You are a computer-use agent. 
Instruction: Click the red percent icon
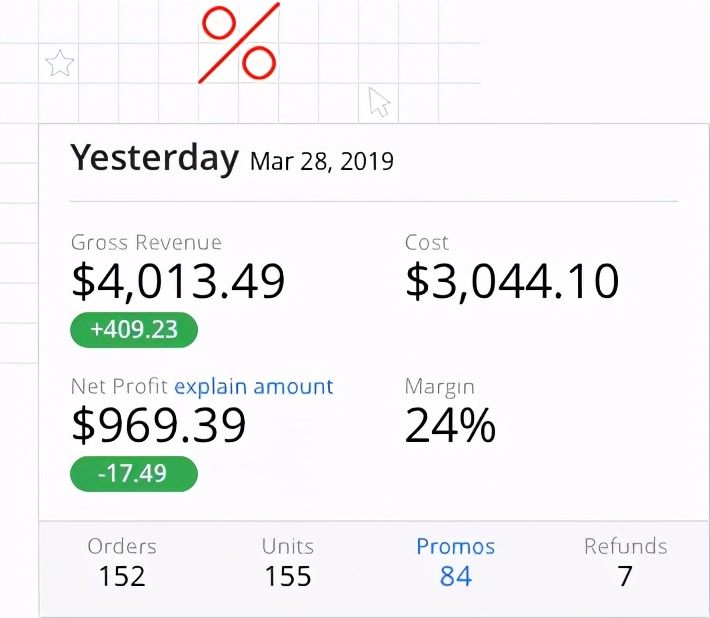239,43
